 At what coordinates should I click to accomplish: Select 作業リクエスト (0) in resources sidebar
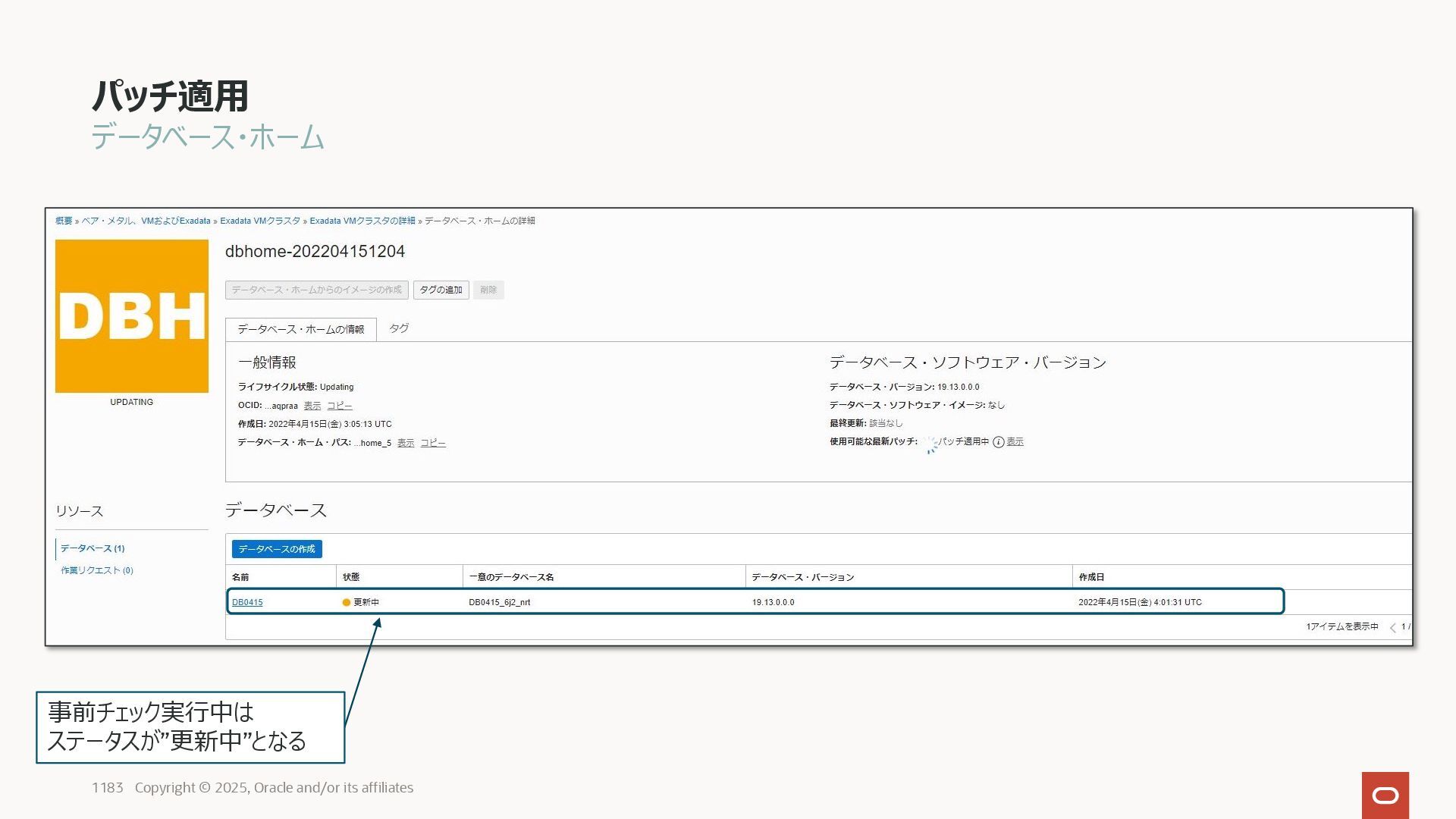pos(97,570)
